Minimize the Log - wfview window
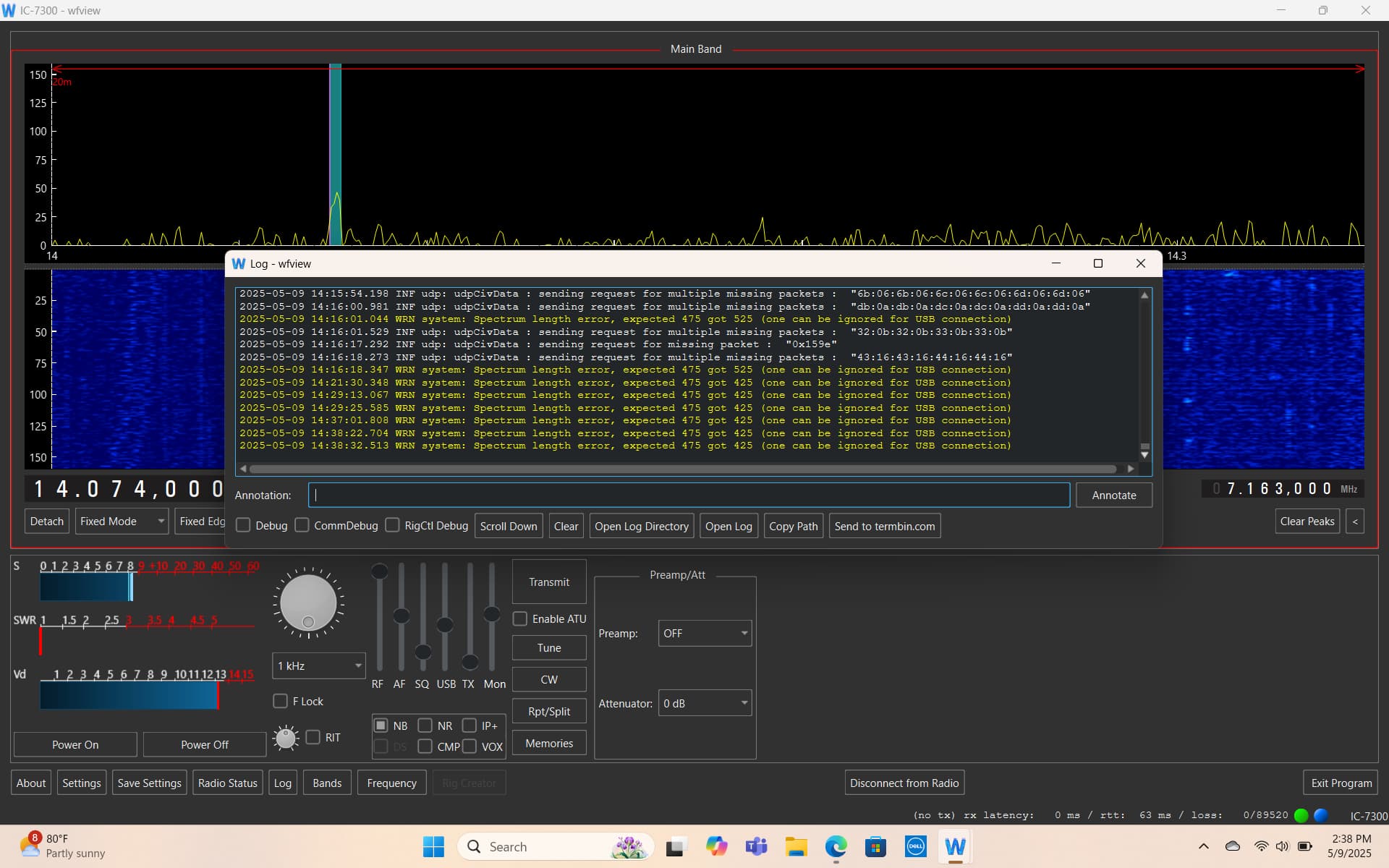The width and height of the screenshot is (1389, 868). [x=1056, y=263]
